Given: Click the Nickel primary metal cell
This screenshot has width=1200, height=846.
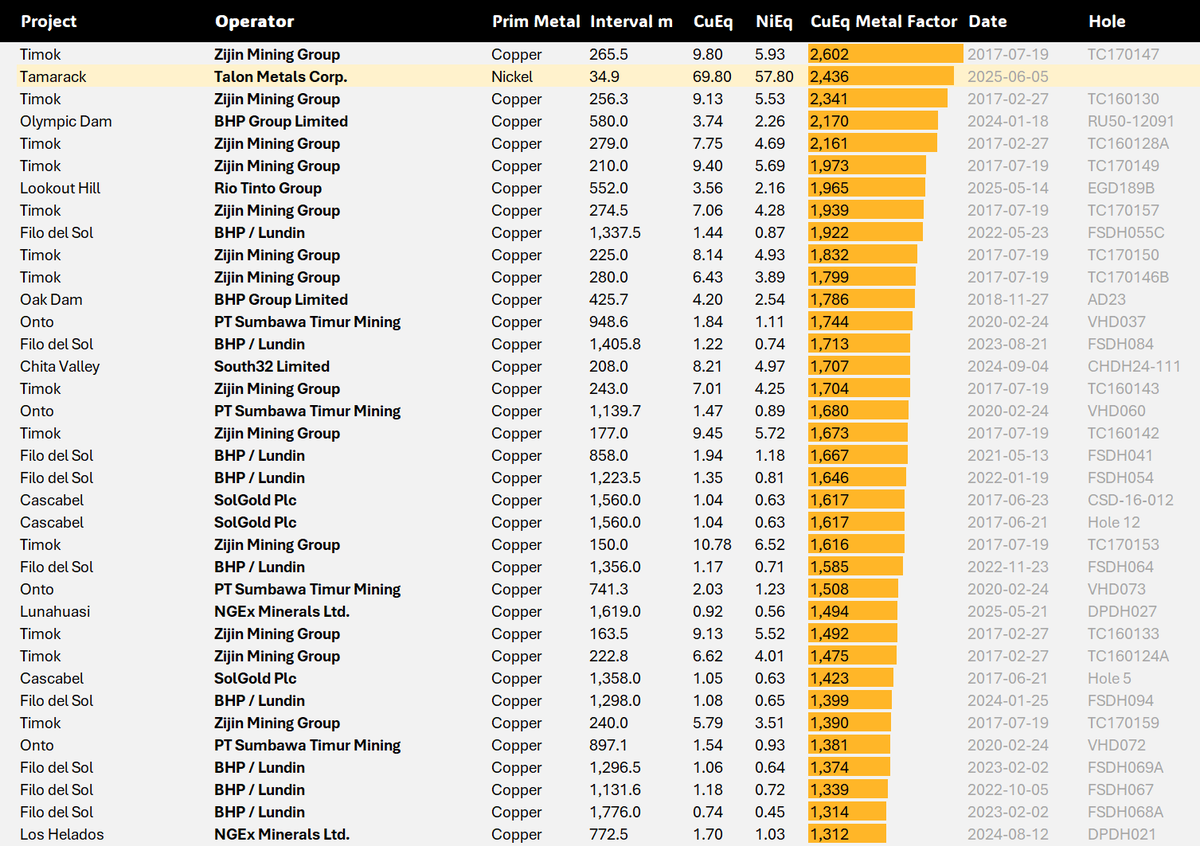Looking at the screenshot, I should point(513,76).
